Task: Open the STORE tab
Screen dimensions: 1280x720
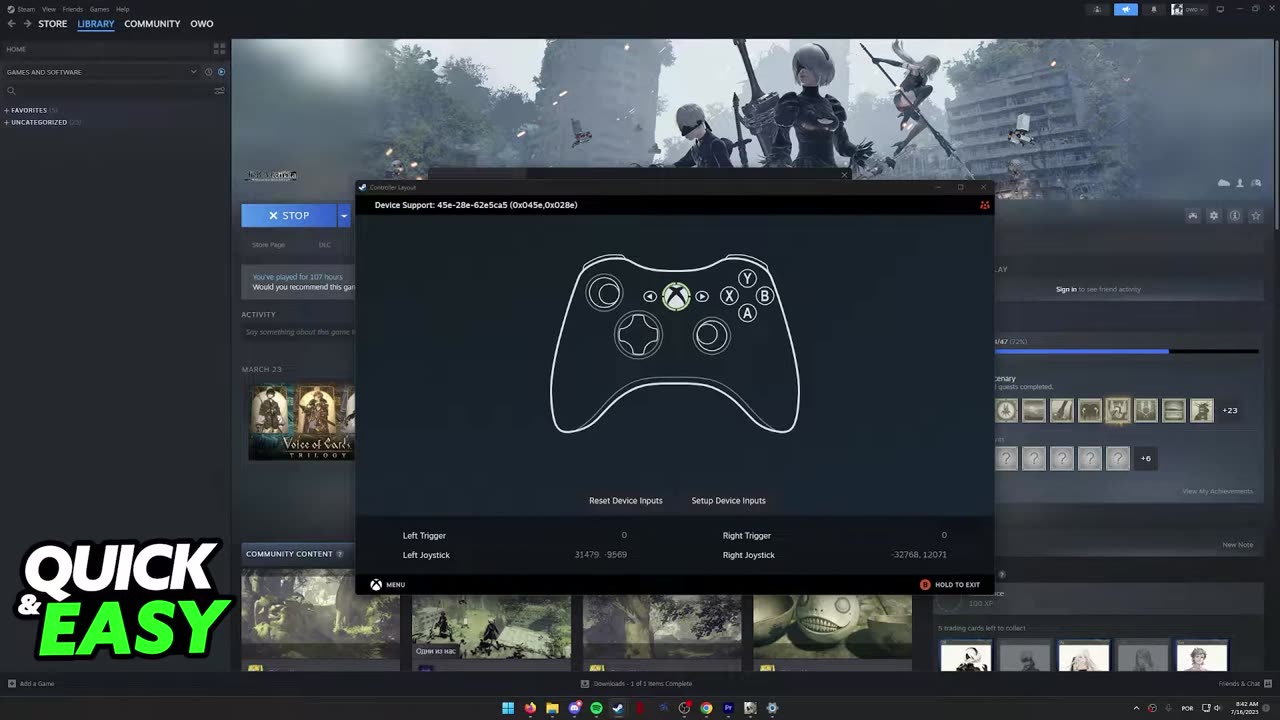Action: (53, 24)
